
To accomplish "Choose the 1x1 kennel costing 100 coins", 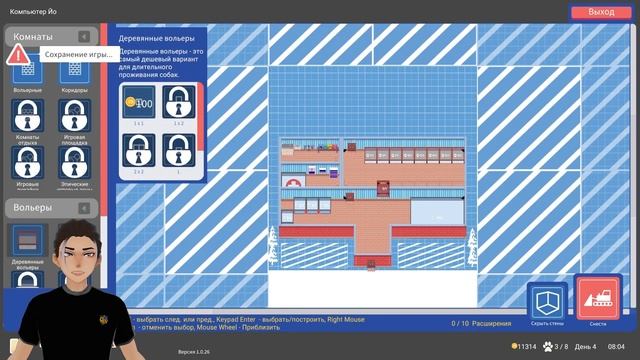I will point(139,102).
